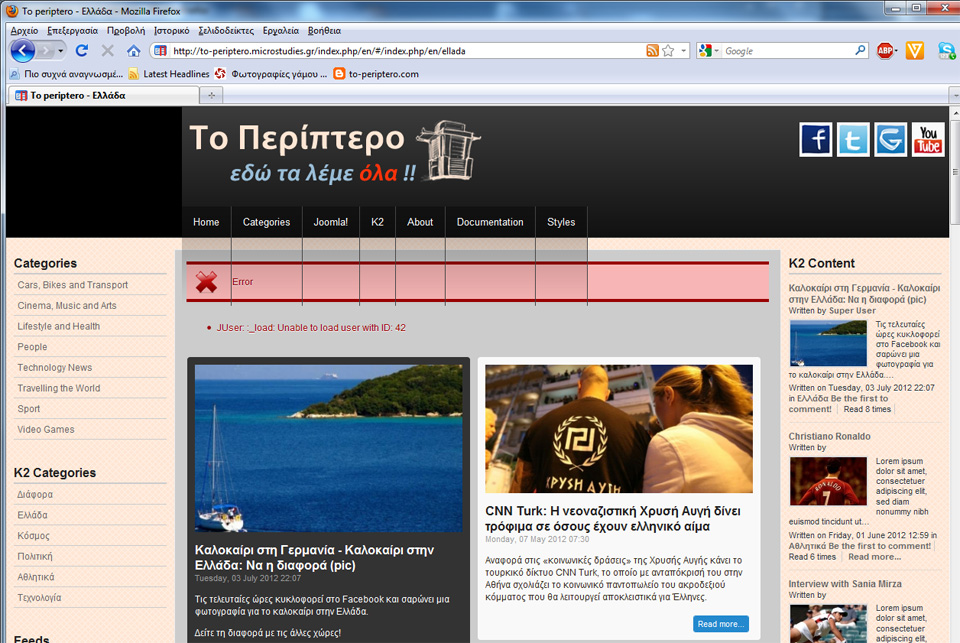This screenshot has height=643, width=960.
Task: Open the CNN Turk article photo
Action: (619, 429)
